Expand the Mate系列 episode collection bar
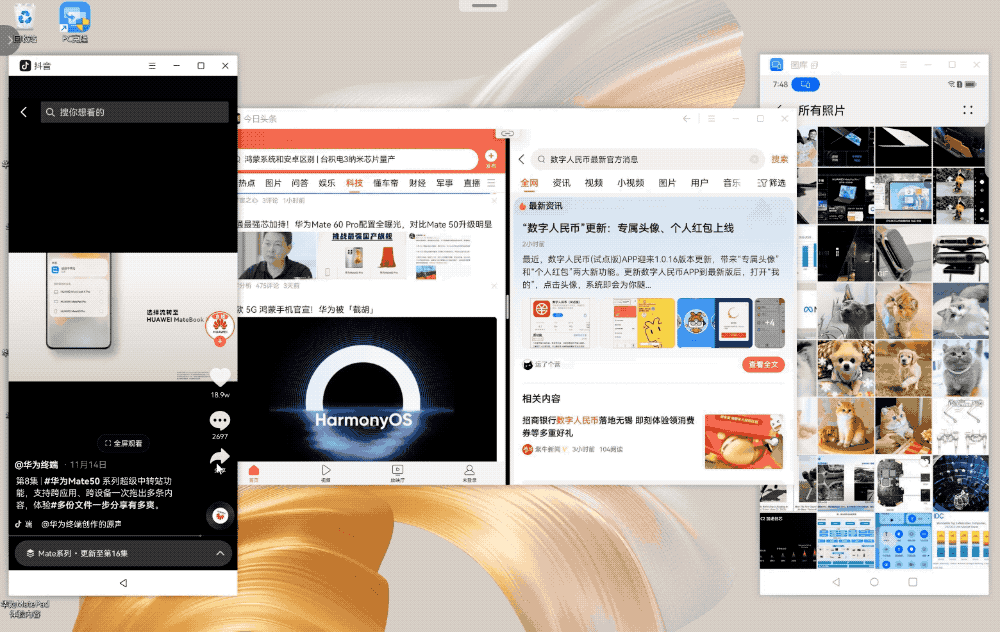Viewport: 1000px width, 632px height. click(220, 553)
